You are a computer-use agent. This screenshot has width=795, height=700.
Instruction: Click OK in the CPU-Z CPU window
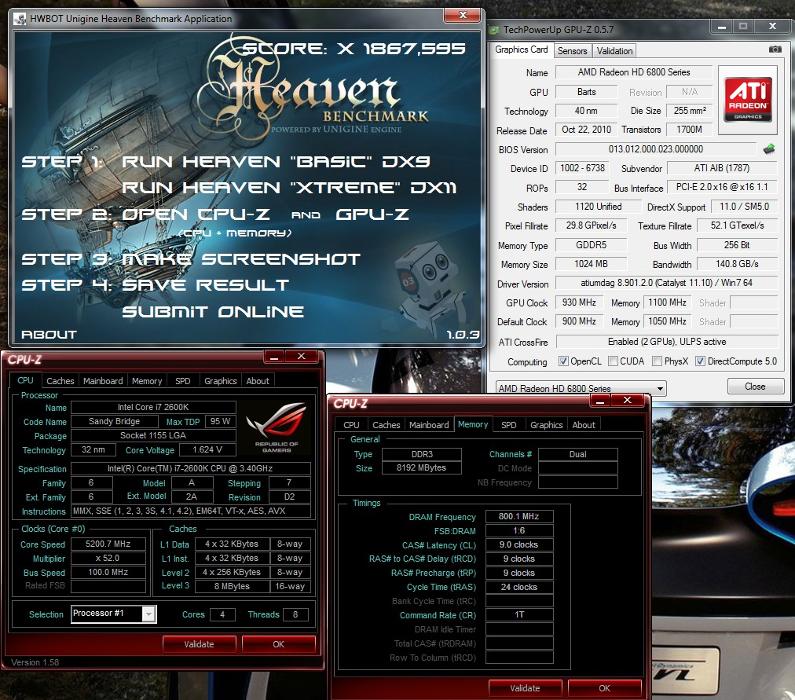(x=278, y=644)
